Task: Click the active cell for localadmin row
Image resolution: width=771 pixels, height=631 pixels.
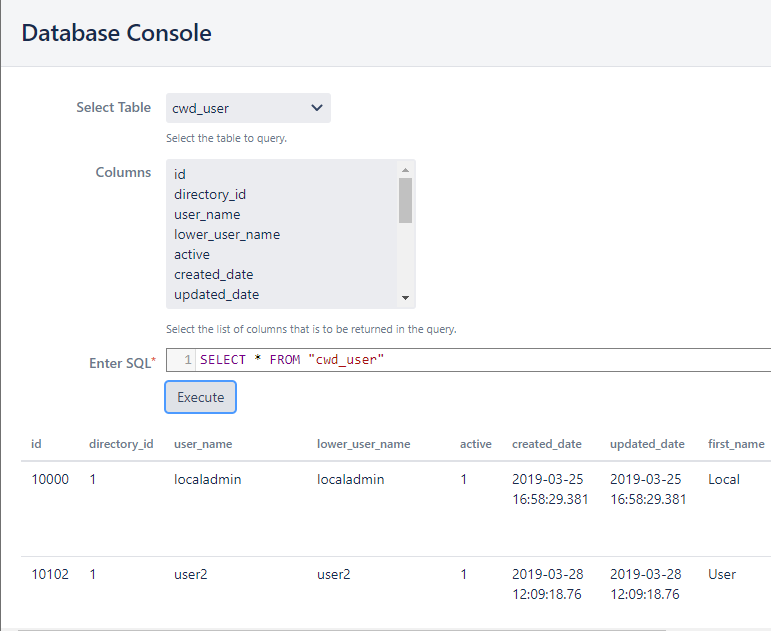Action: [x=464, y=480]
